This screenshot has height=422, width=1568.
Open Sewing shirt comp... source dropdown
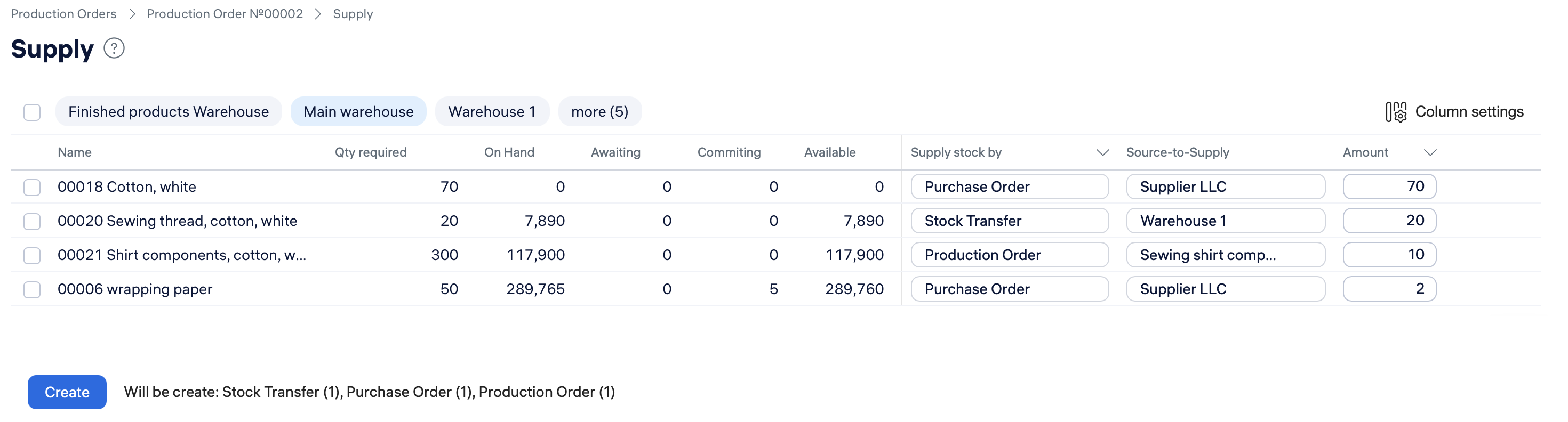(1225, 255)
